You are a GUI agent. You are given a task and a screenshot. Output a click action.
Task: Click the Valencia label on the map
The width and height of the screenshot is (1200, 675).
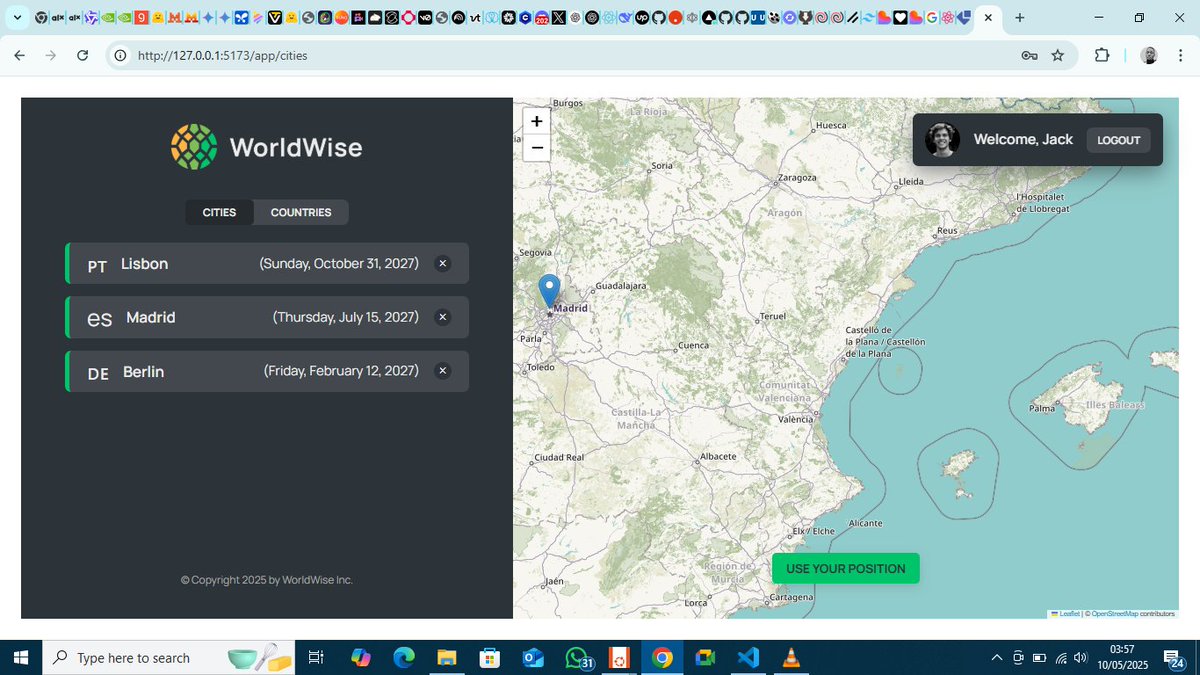tap(795, 419)
